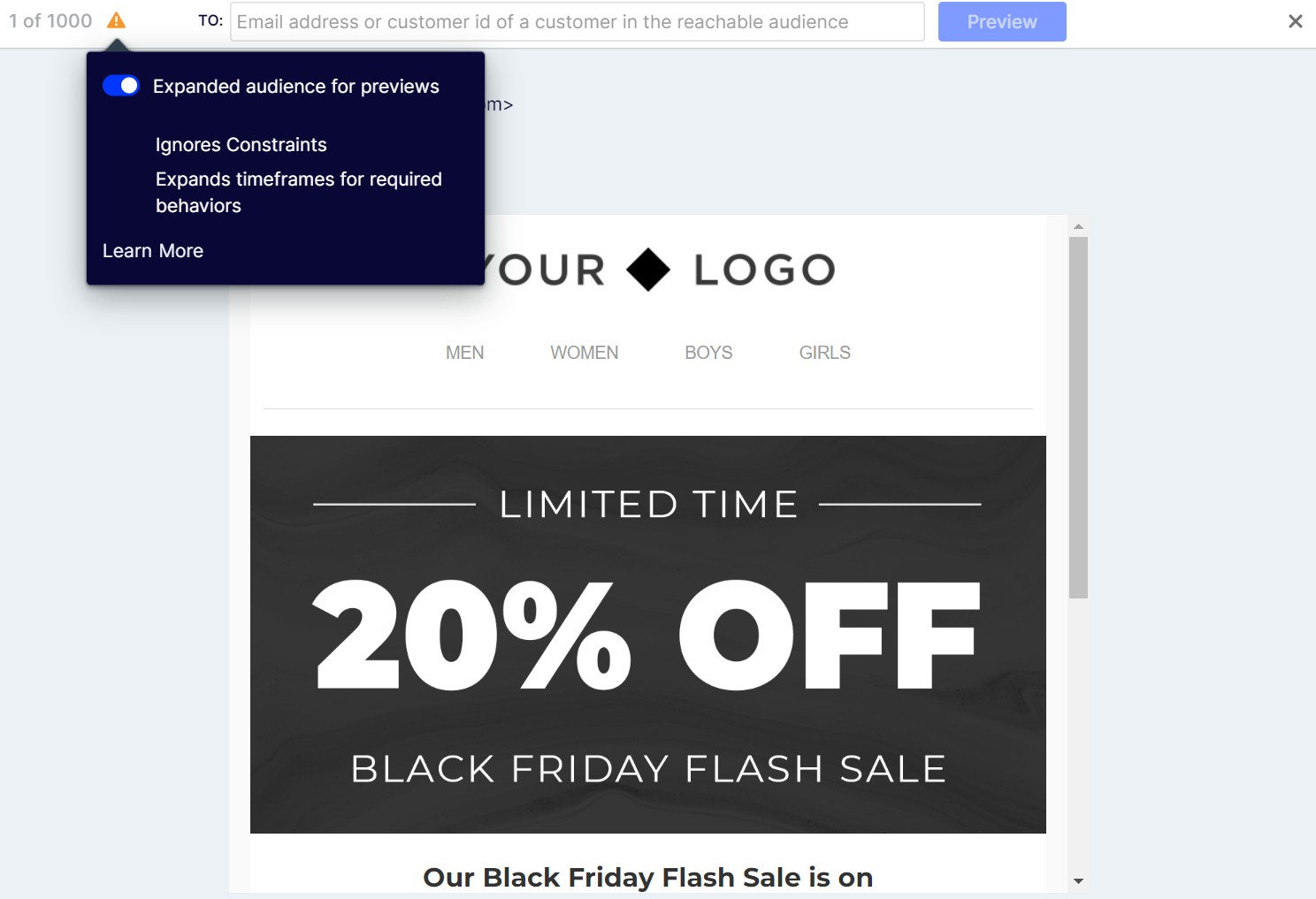Close the email preview panel
The image size is (1316, 899).
pyautogui.click(x=1295, y=21)
